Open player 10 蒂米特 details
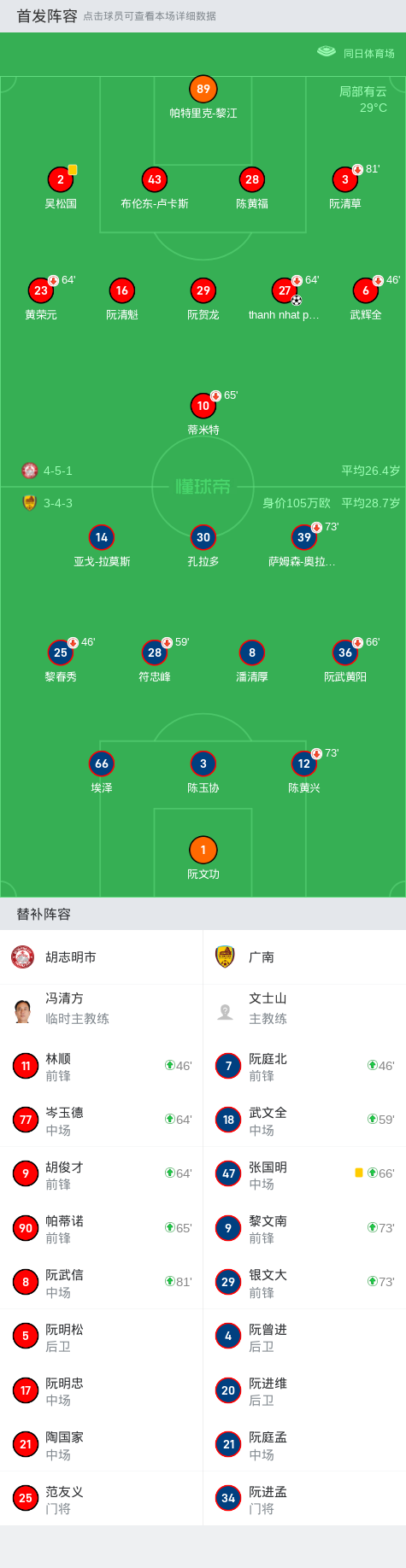The height and width of the screenshot is (1568, 406). click(x=203, y=406)
